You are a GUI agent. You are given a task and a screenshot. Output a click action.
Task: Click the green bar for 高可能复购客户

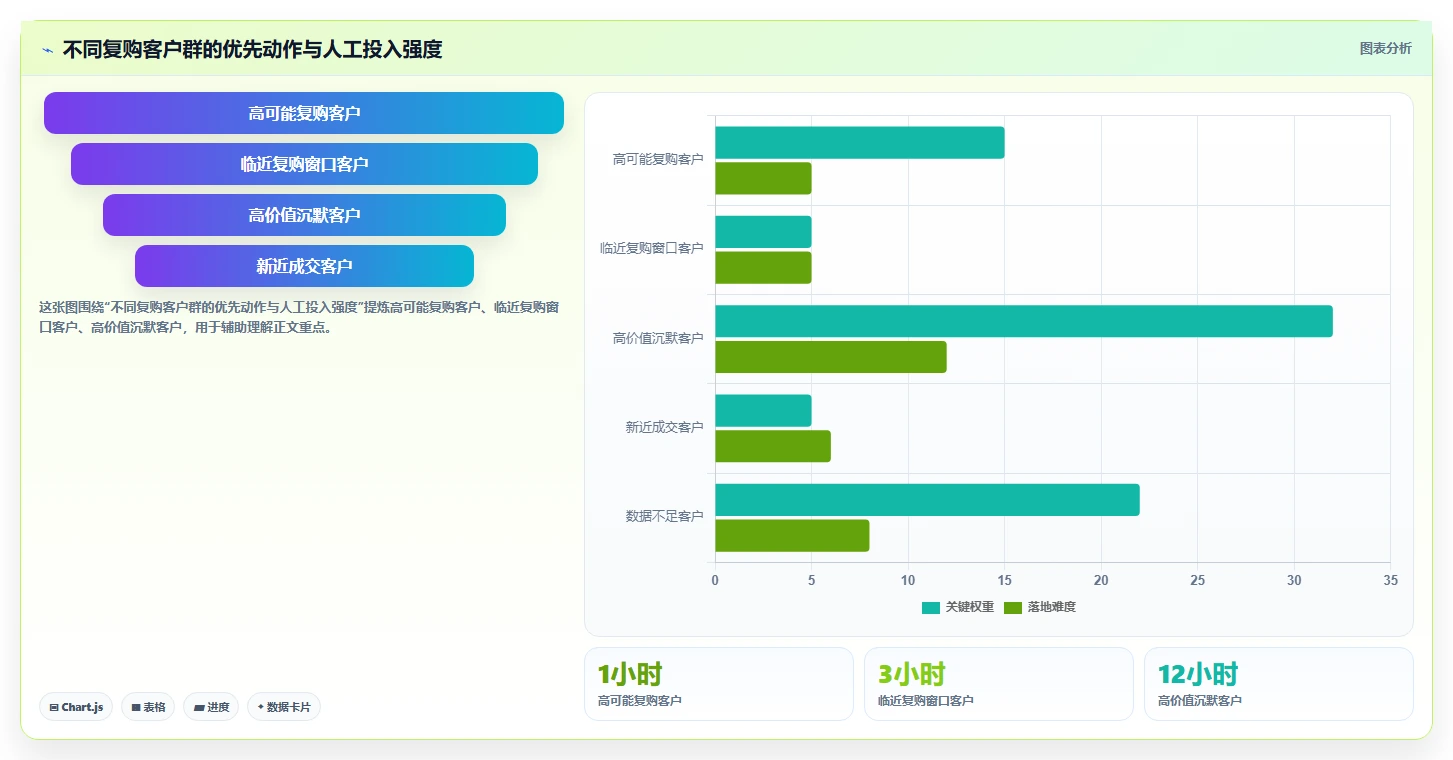click(763, 178)
